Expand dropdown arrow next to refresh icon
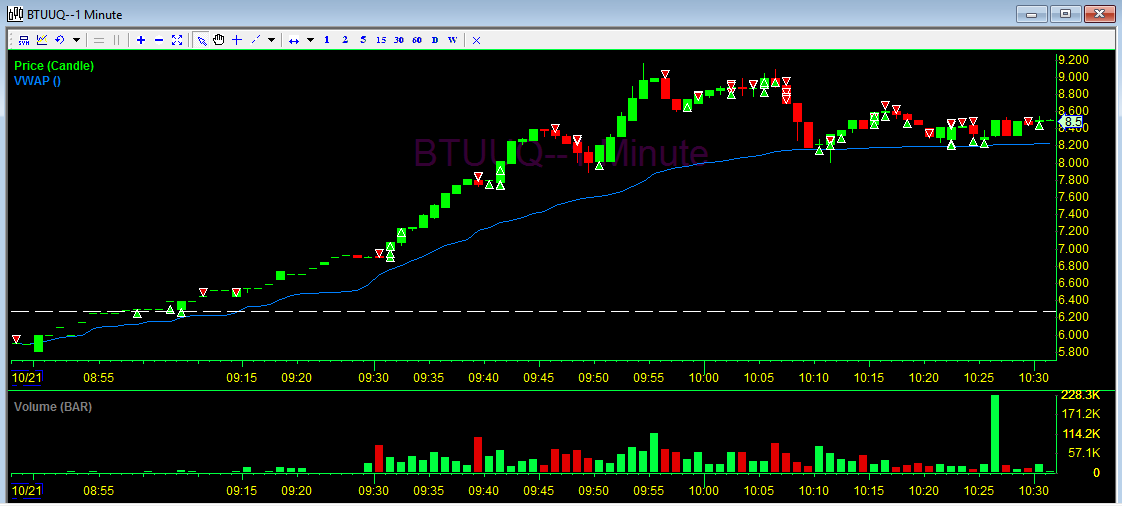This screenshot has height=506, width=1122. [x=77, y=40]
